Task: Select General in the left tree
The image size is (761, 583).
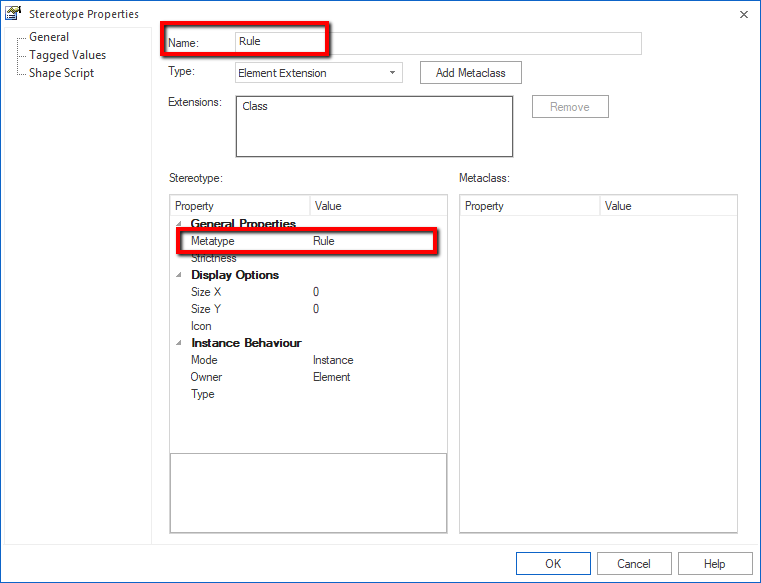Action: tap(49, 37)
